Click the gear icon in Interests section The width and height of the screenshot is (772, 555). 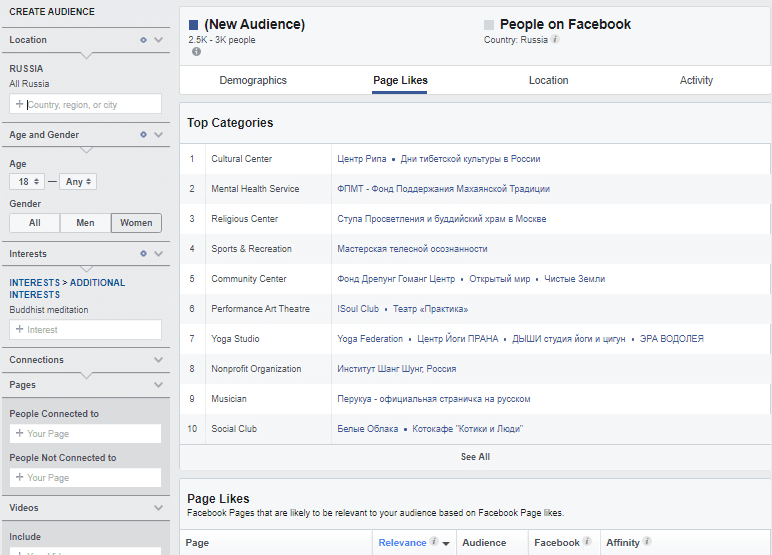click(x=143, y=254)
